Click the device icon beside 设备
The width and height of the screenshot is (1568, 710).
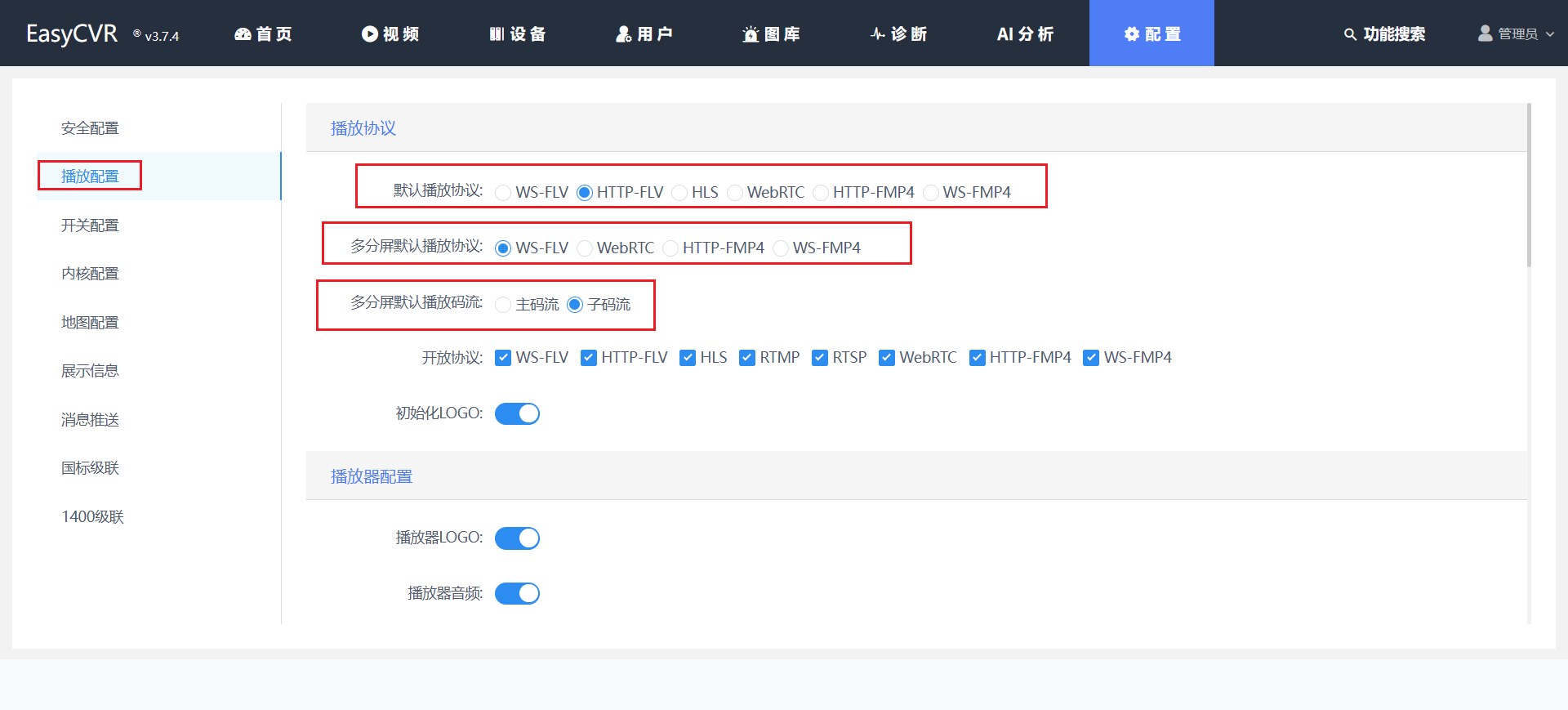point(497,34)
